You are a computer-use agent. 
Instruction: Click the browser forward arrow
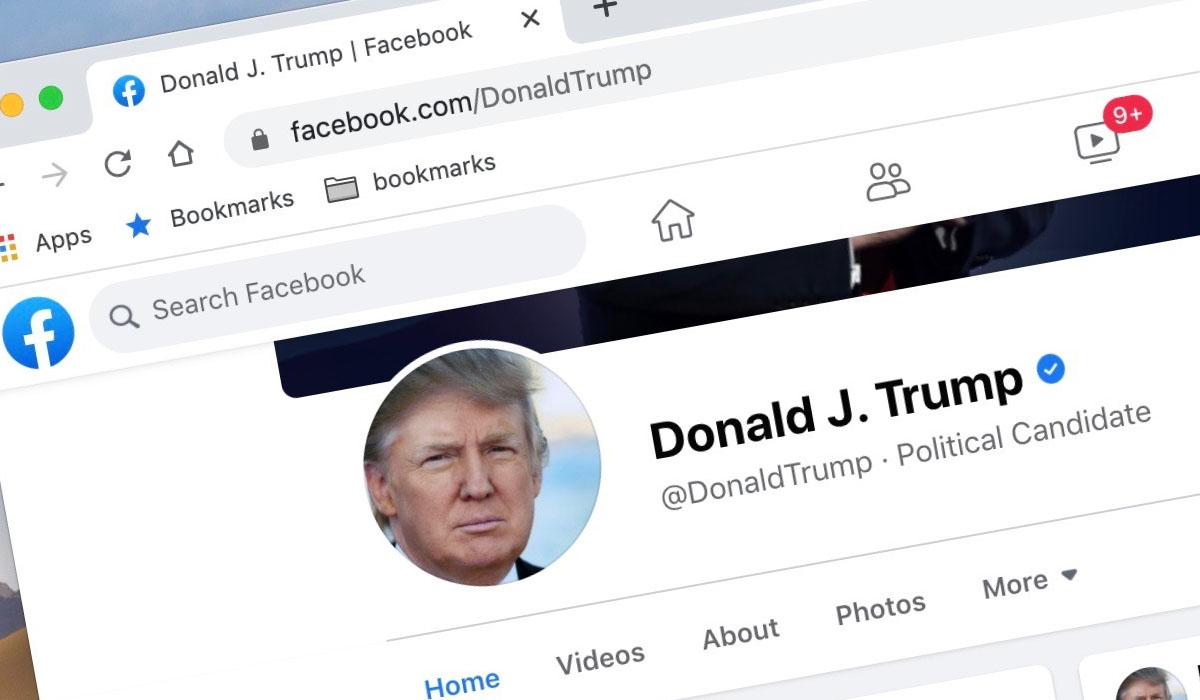[x=54, y=175]
